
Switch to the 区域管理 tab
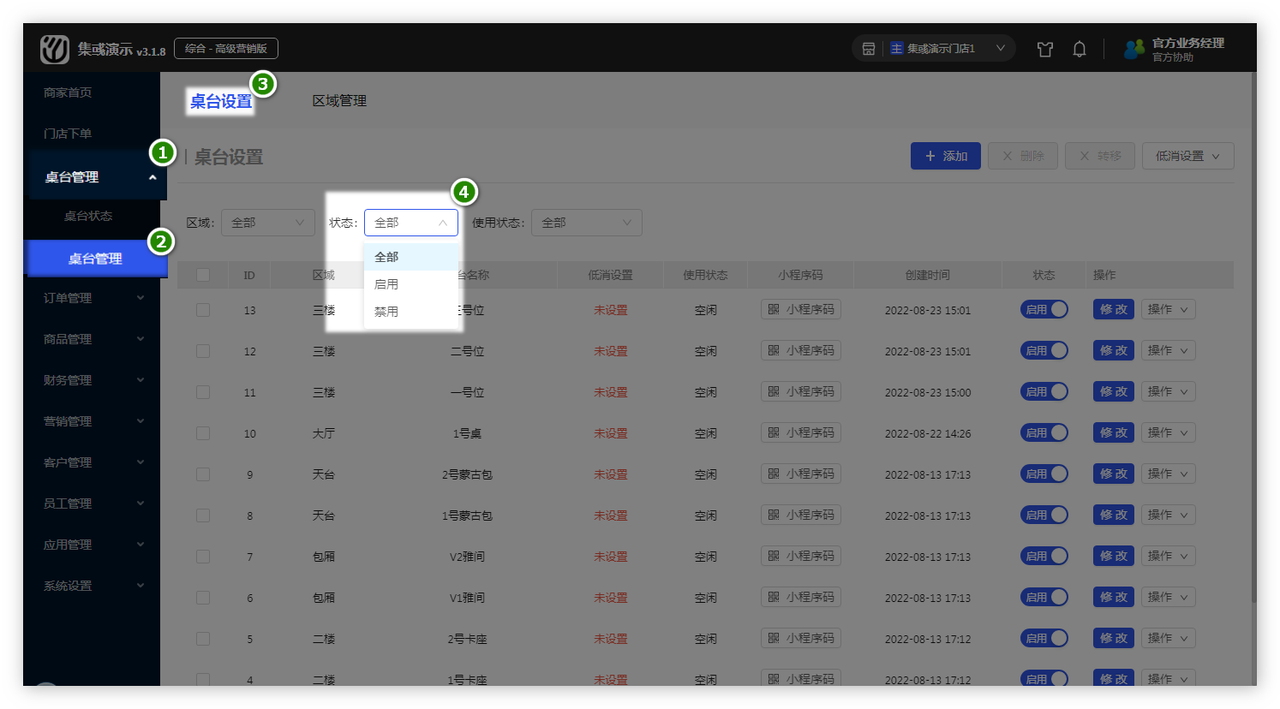point(340,101)
